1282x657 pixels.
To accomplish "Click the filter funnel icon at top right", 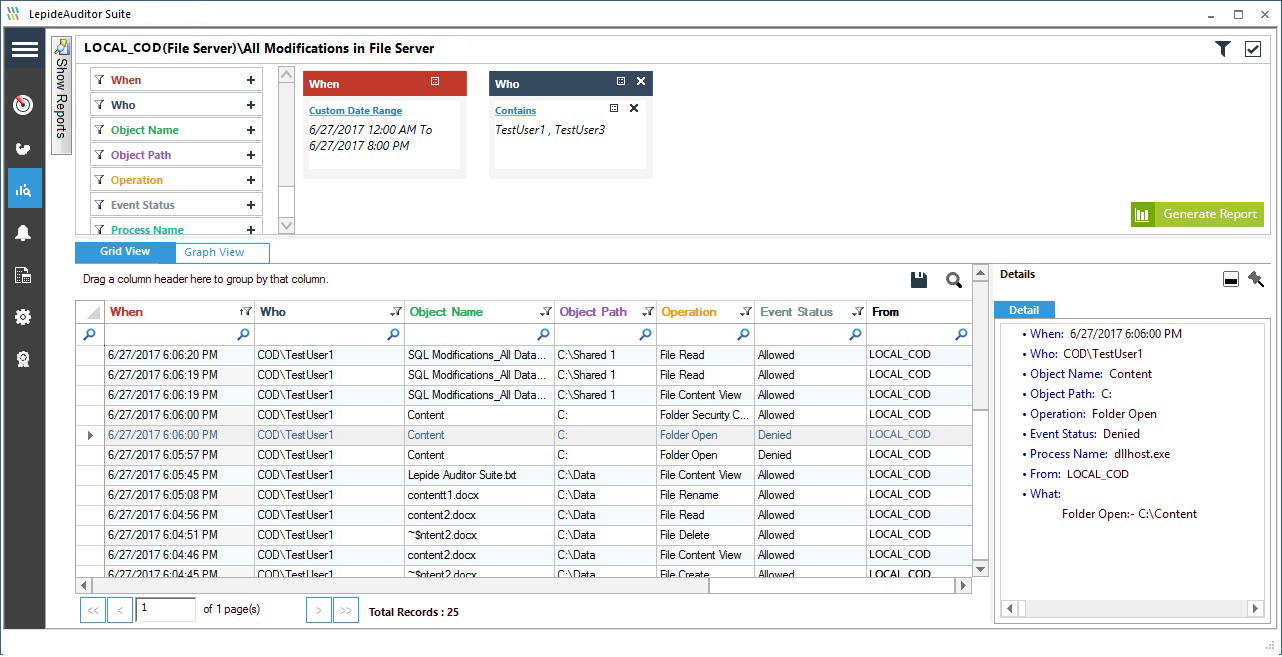I will point(1222,47).
